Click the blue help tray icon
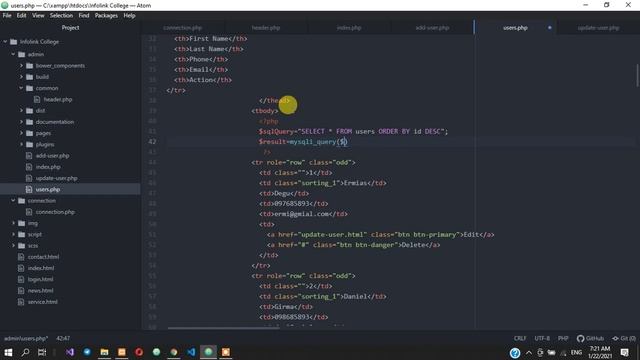Image resolution: width=640 pixels, height=360 pixels. pyautogui.click(x=515, y=353)
